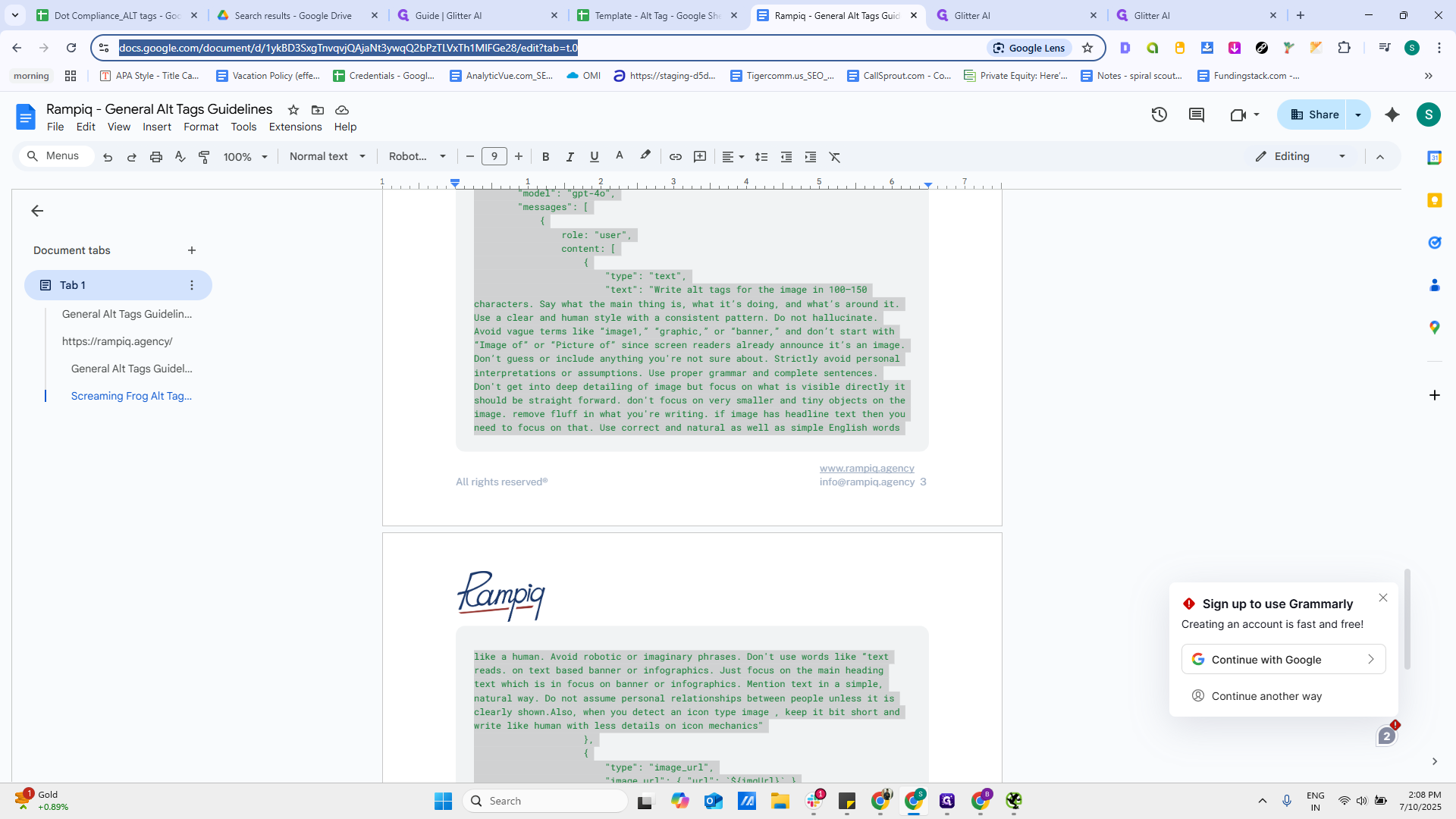
Task: Open the Normal text style dropdown
Action: [328, 157]
